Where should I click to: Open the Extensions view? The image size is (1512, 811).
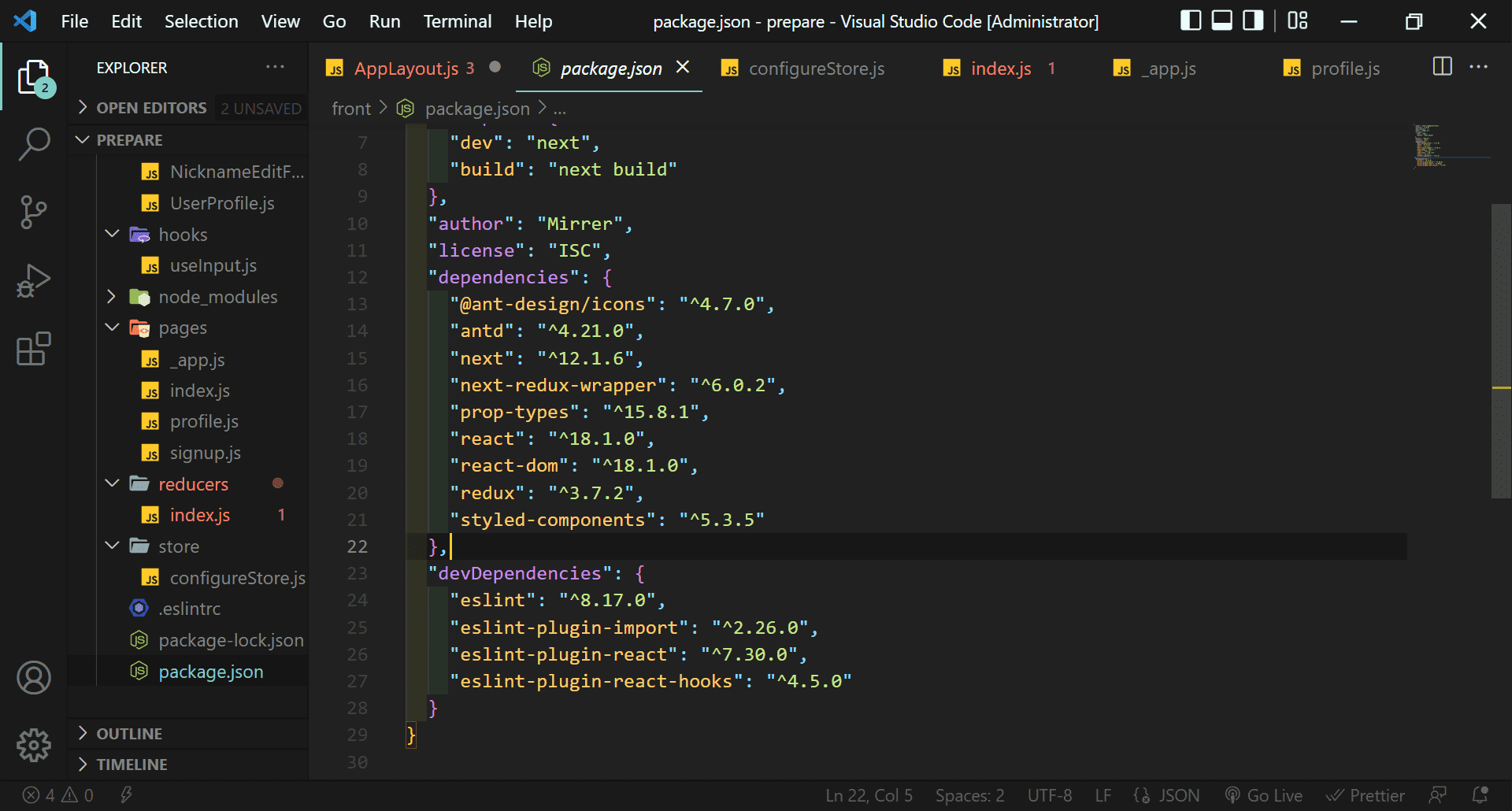(x=34, y=349)
